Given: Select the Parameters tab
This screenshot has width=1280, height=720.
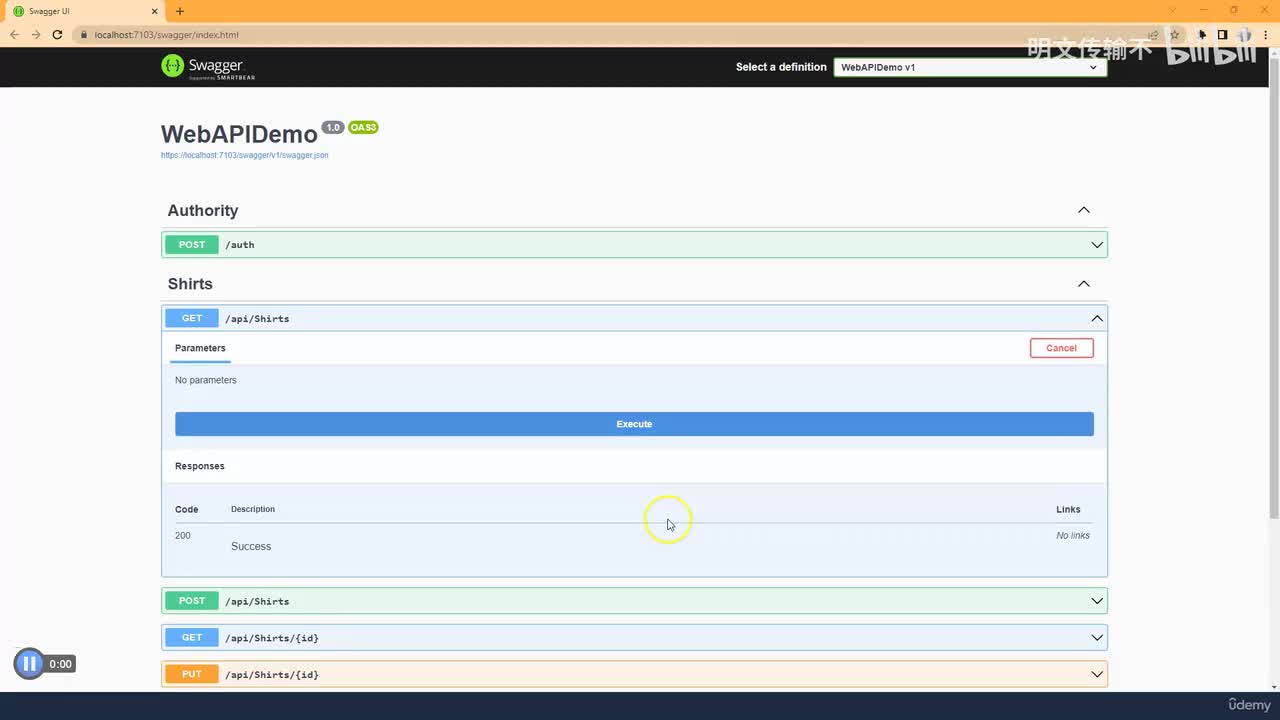Looking at the screenshot, I should (x=200, y=348).
